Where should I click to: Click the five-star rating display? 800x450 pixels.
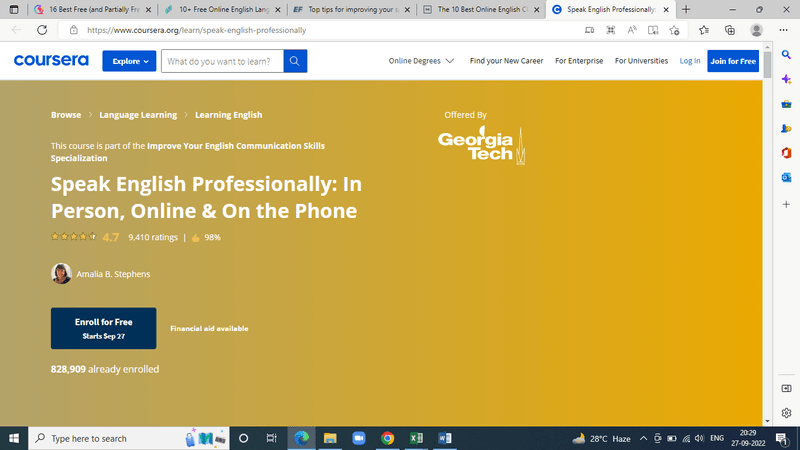(74, 237)
